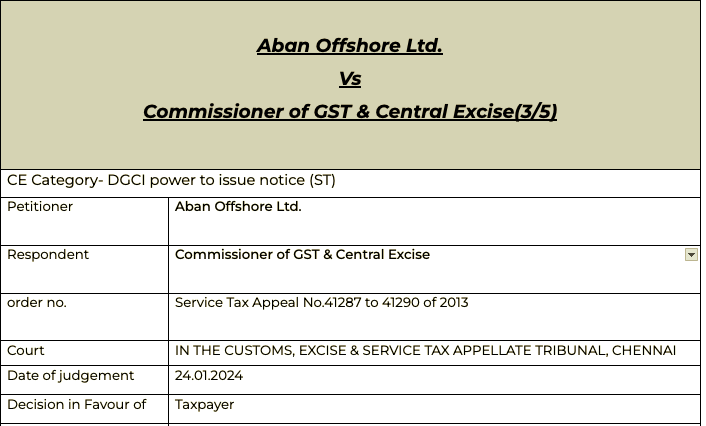
Task: Select the Service Tax Appeal No.41287 cell
Action: [x=434, y=317]
